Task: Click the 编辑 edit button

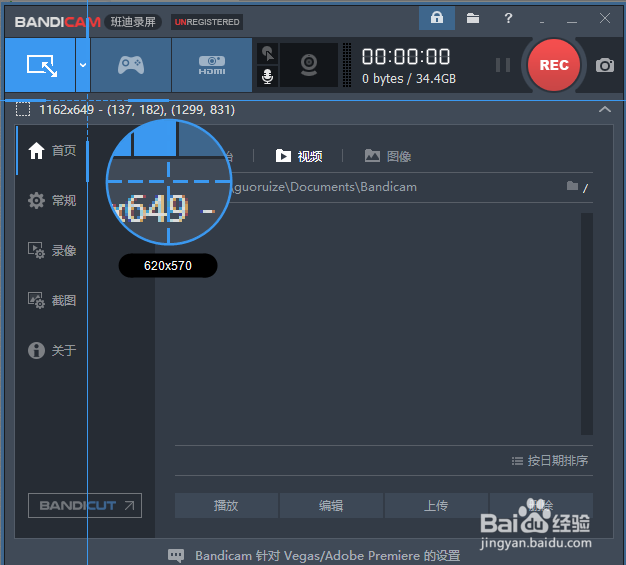Action: click(x=331, y=506)
